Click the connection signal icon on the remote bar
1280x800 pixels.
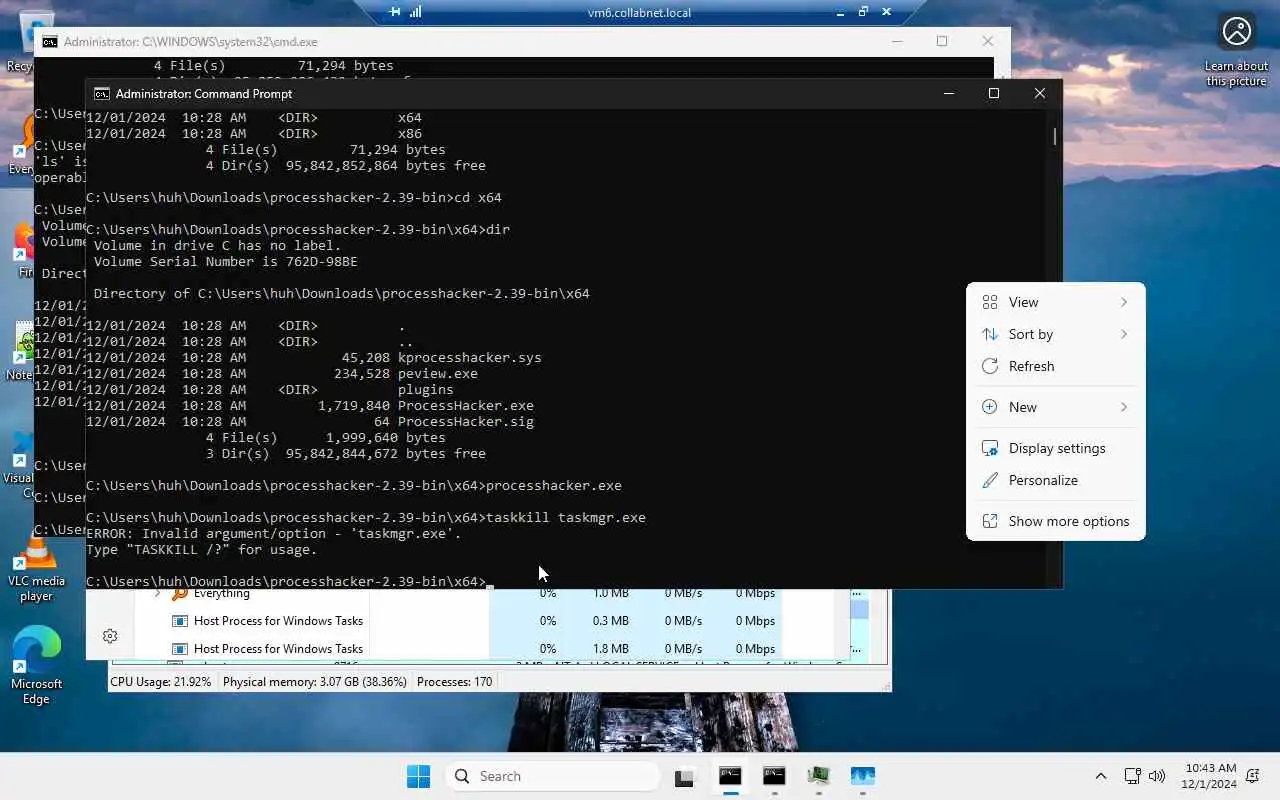[415, 12]
